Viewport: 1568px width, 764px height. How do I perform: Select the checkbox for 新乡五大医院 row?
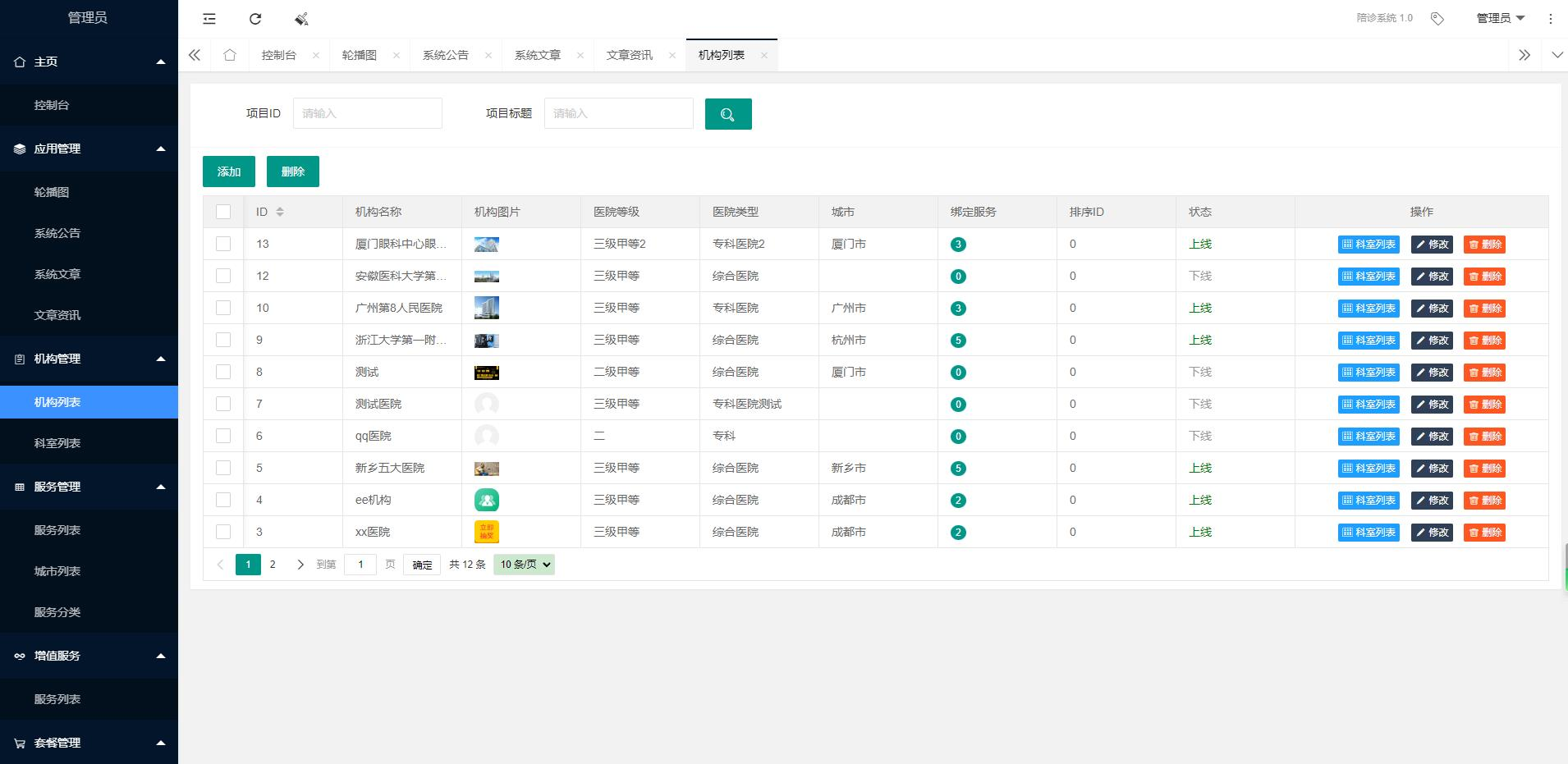223,468
